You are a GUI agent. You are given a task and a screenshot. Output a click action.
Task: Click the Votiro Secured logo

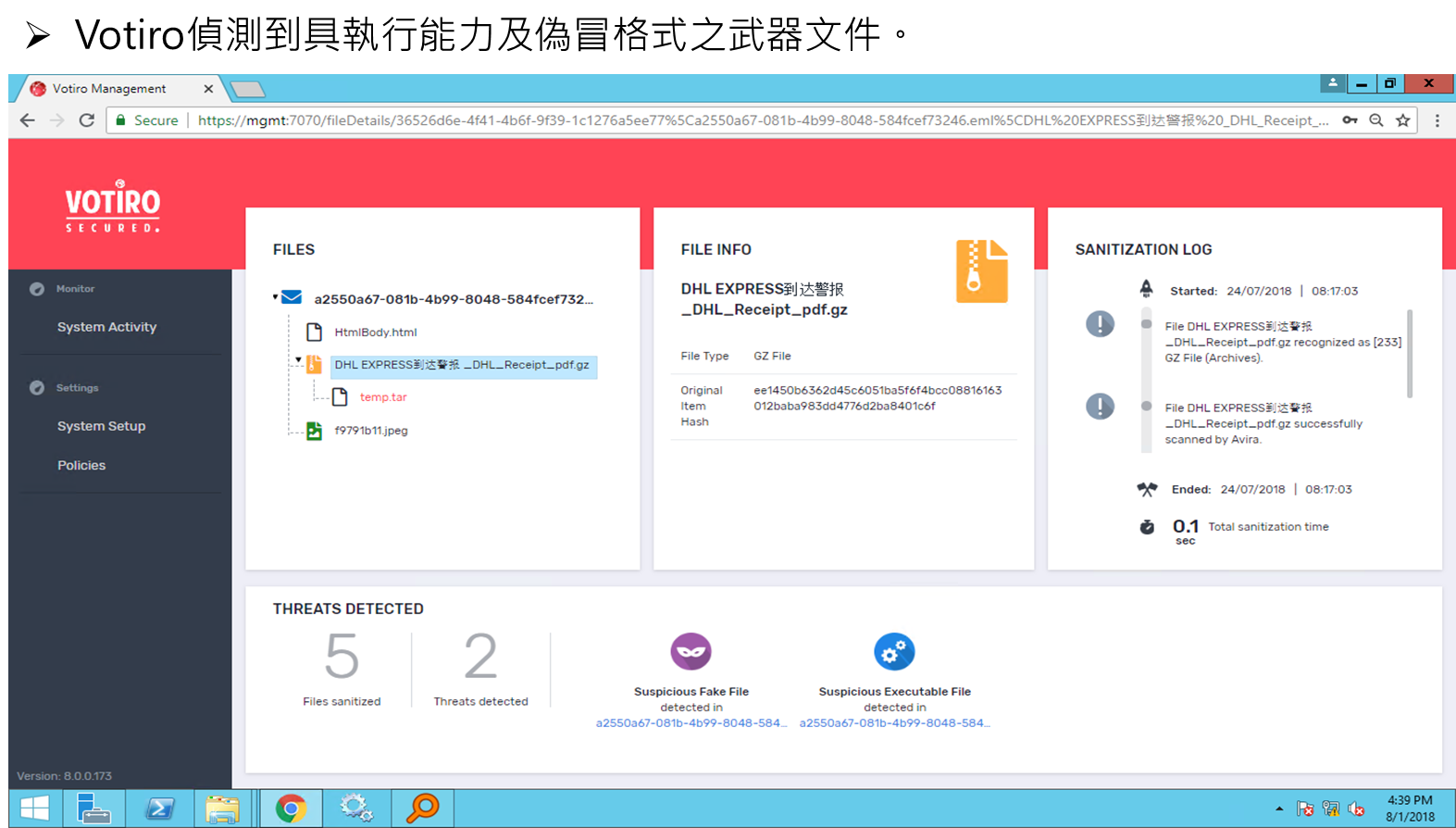112,206
